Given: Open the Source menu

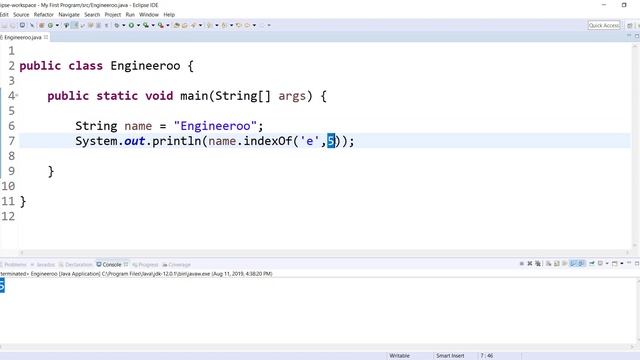Looking at the screenshot, I should tap(21, 15).
